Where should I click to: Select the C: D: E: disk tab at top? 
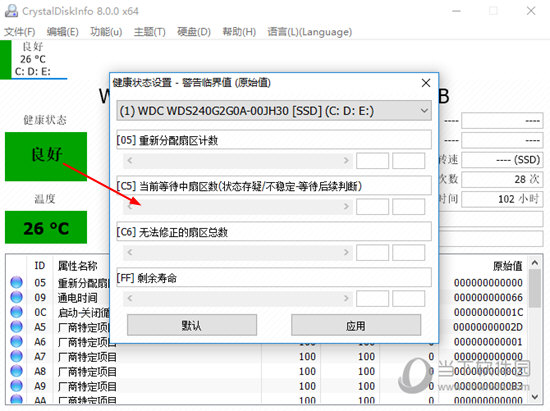coord(34,60)
